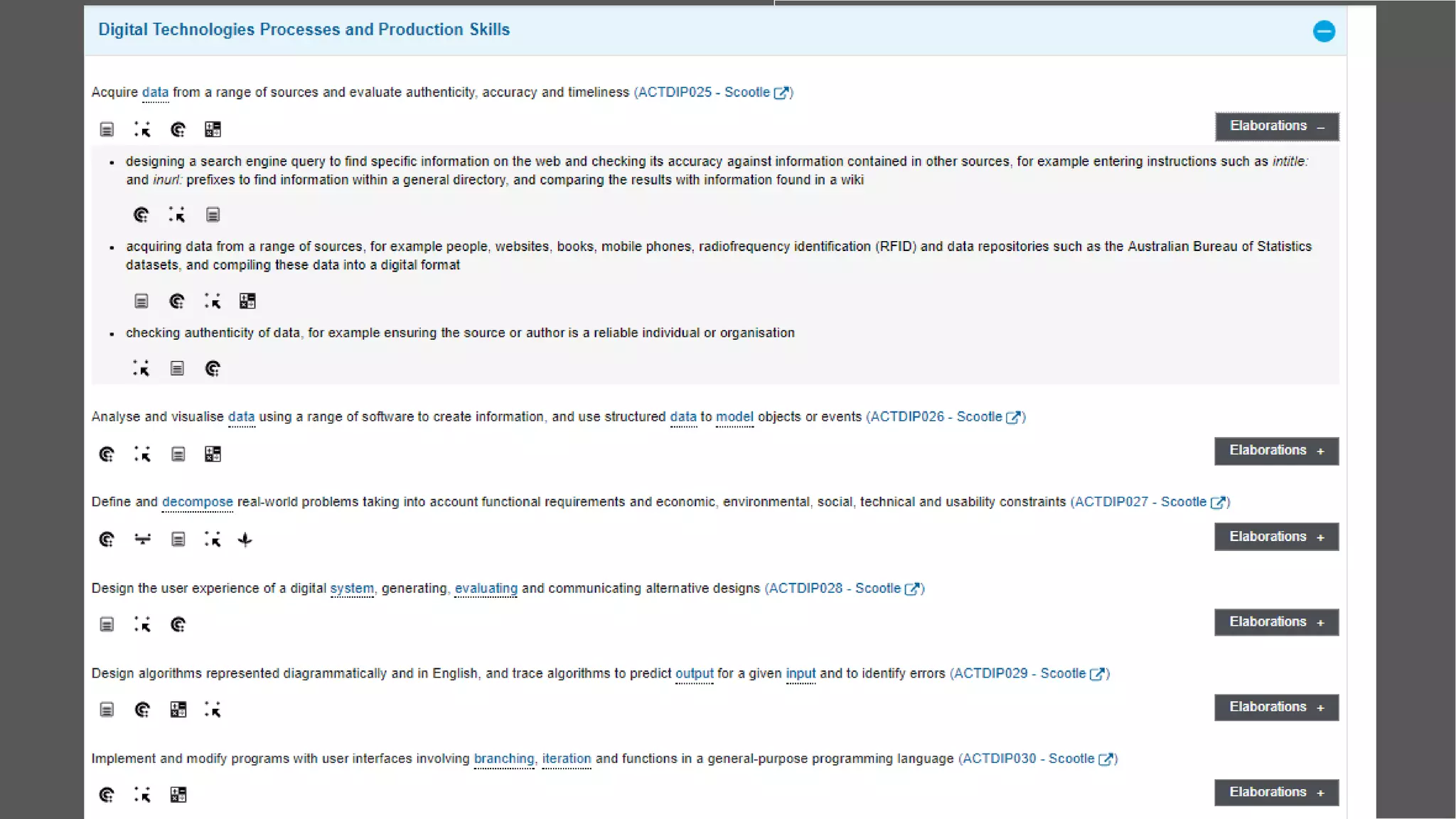Collapse the Digital Technologies Processes section with the minus button
Viewport: 1456px width, 819px height.
[x=1323, y=31]
